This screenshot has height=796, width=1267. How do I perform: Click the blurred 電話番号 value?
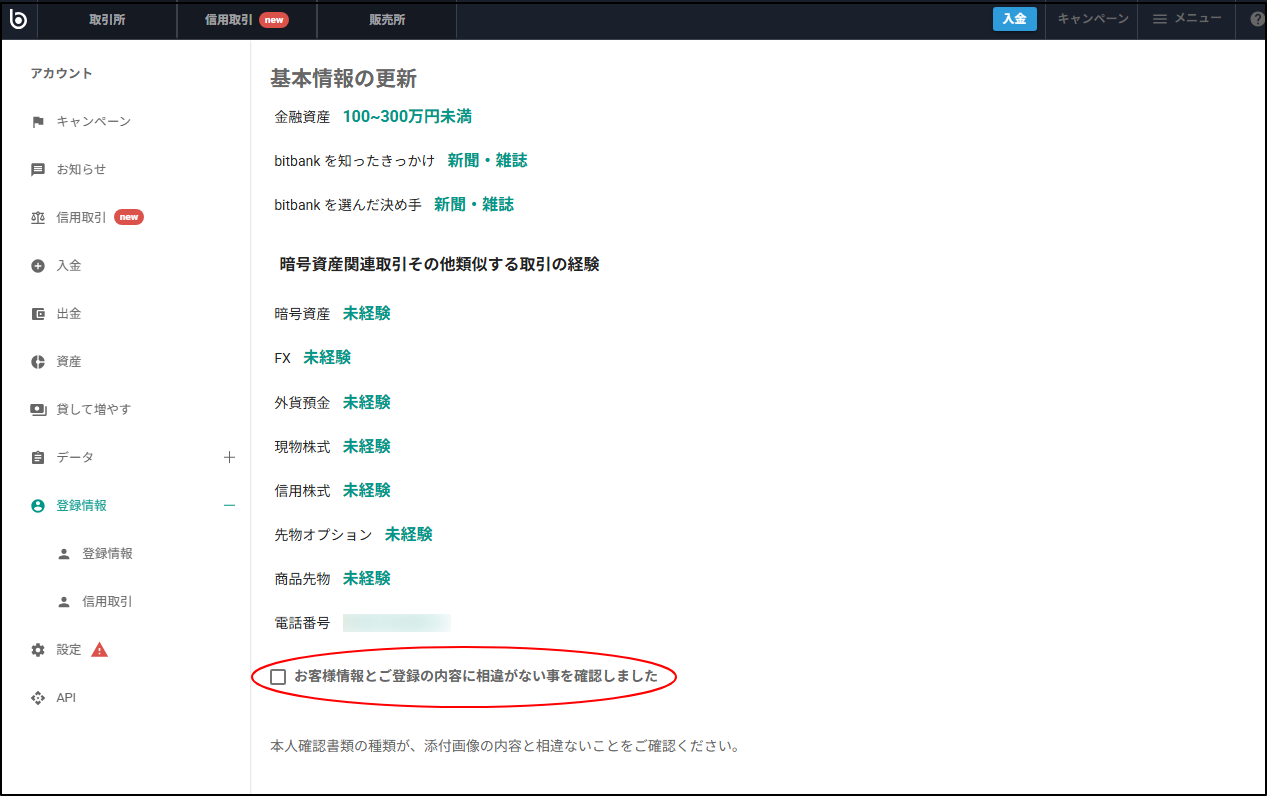pos(396,623)
